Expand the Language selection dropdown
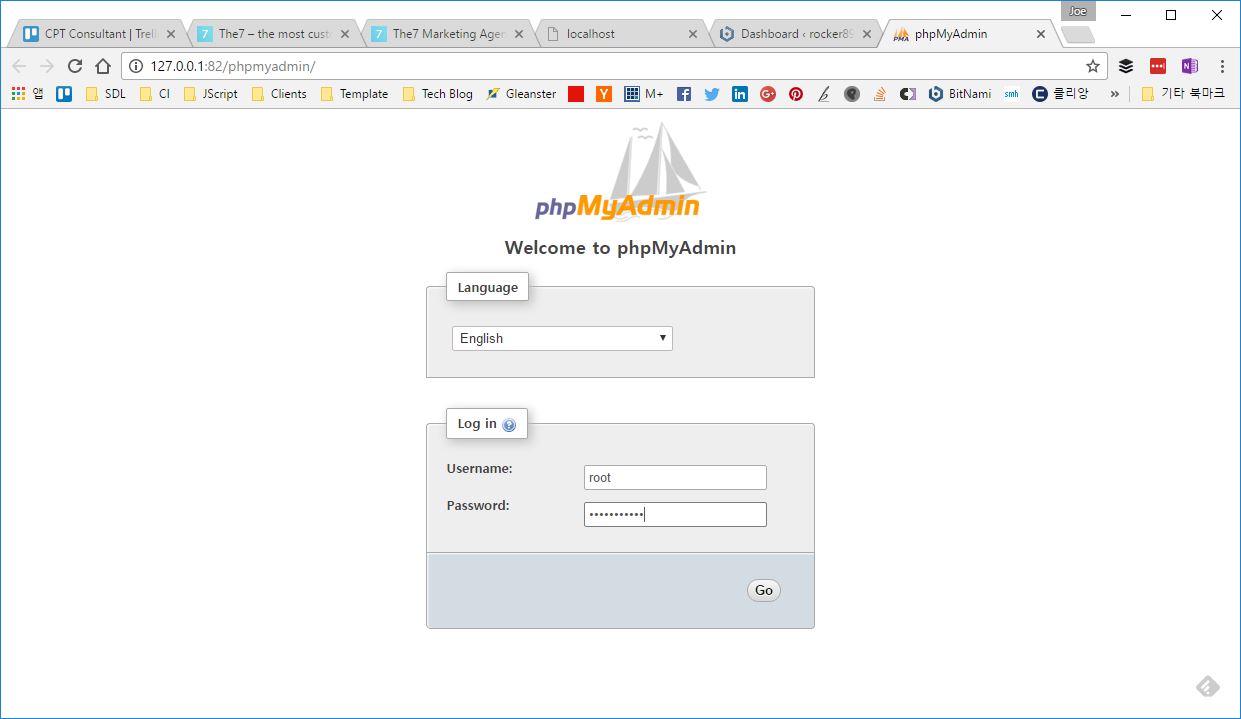This screenshot has width=1241, height=719. pos(562,338)
